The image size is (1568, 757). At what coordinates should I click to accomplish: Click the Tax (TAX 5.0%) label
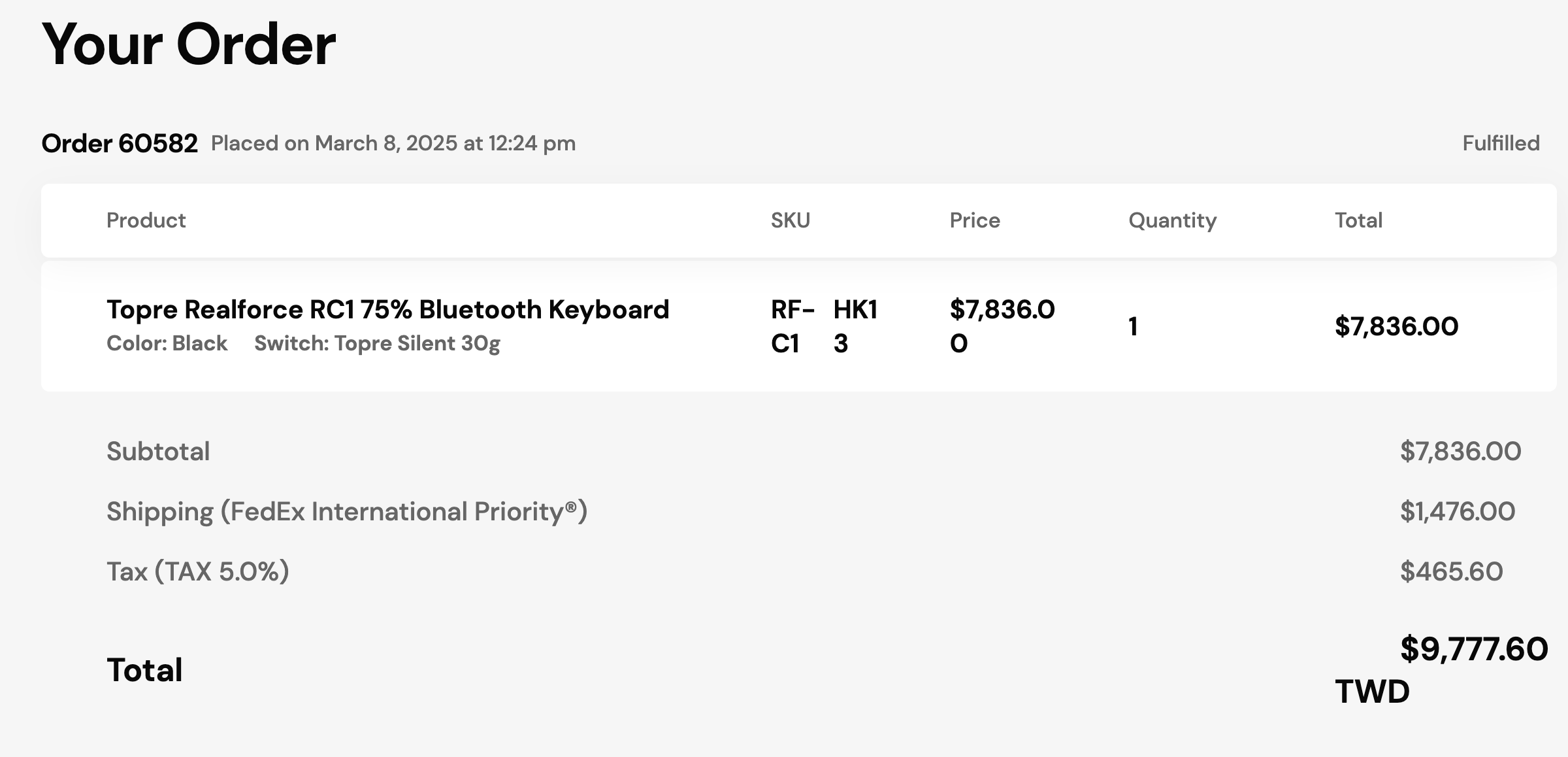(198, 572)
